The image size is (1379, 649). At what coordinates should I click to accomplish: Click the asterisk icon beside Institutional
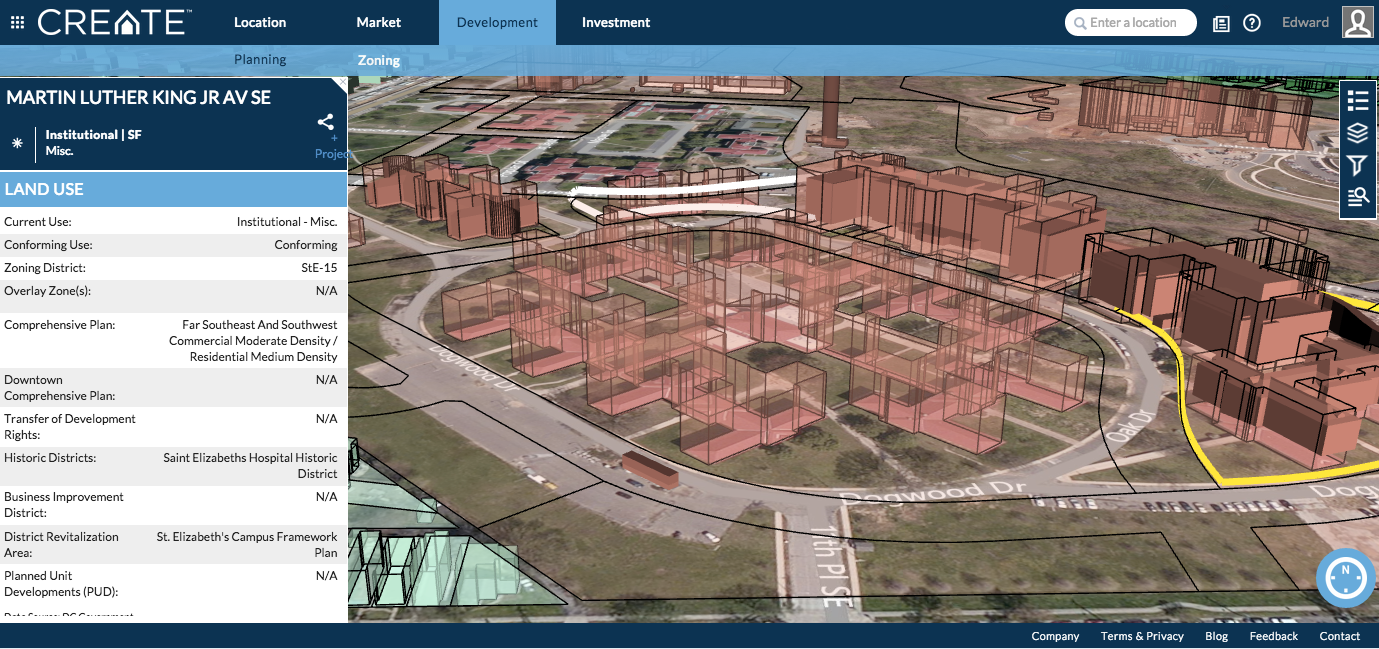coord(17,143)
